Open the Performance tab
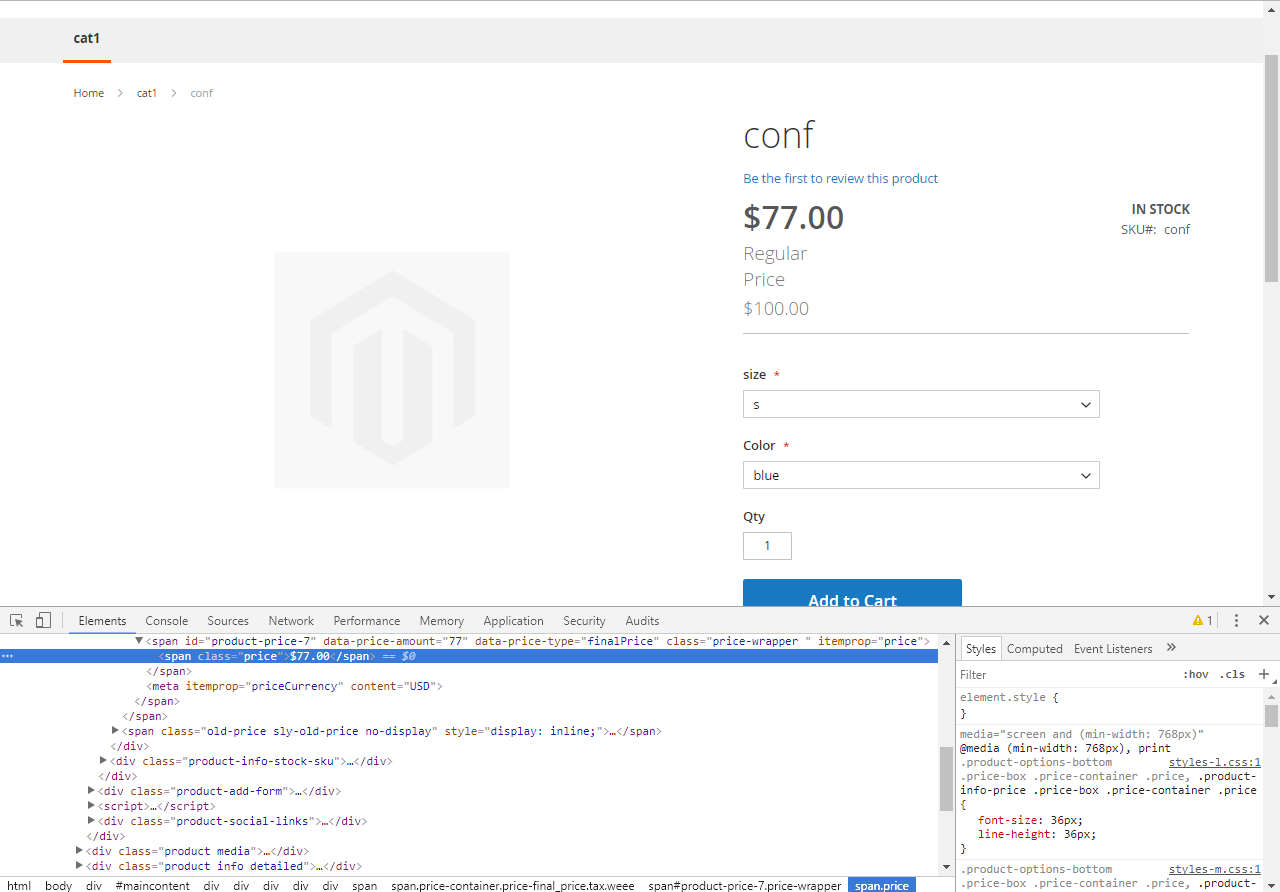Image resolution: width=1280 pixels, height=892 pixels. point(367,621)
